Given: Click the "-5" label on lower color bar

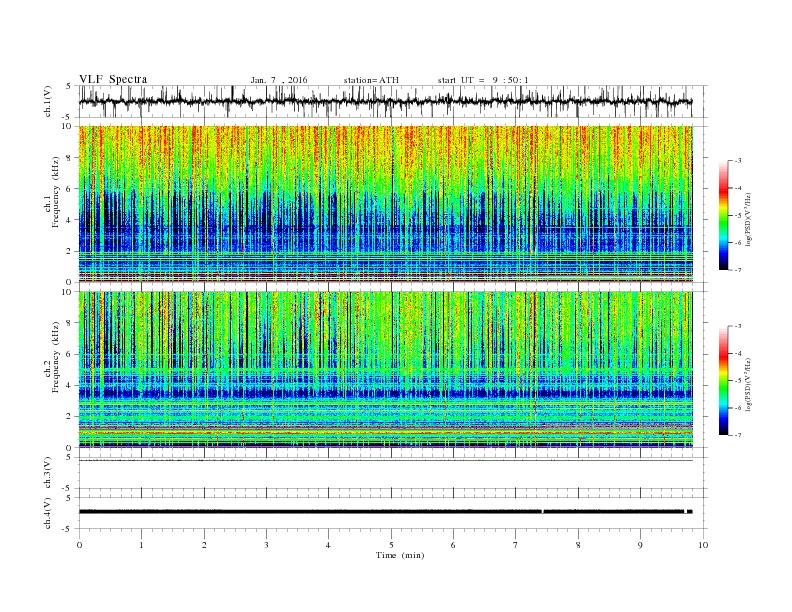Looking at the screenshot, I should click(738, 381).
